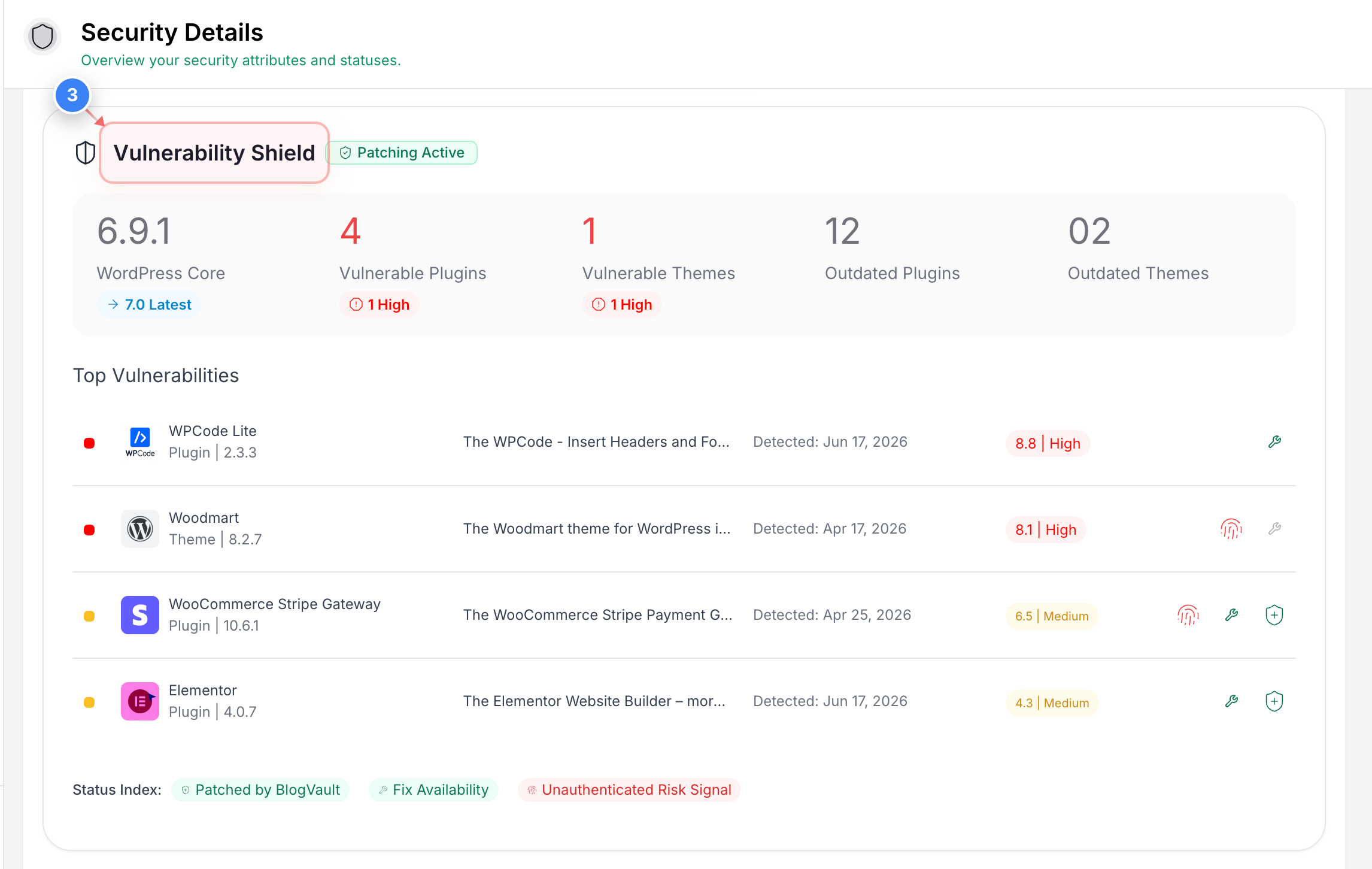
Task: Click the 02 Outdated Themes count
Action: coord(1089,231)
